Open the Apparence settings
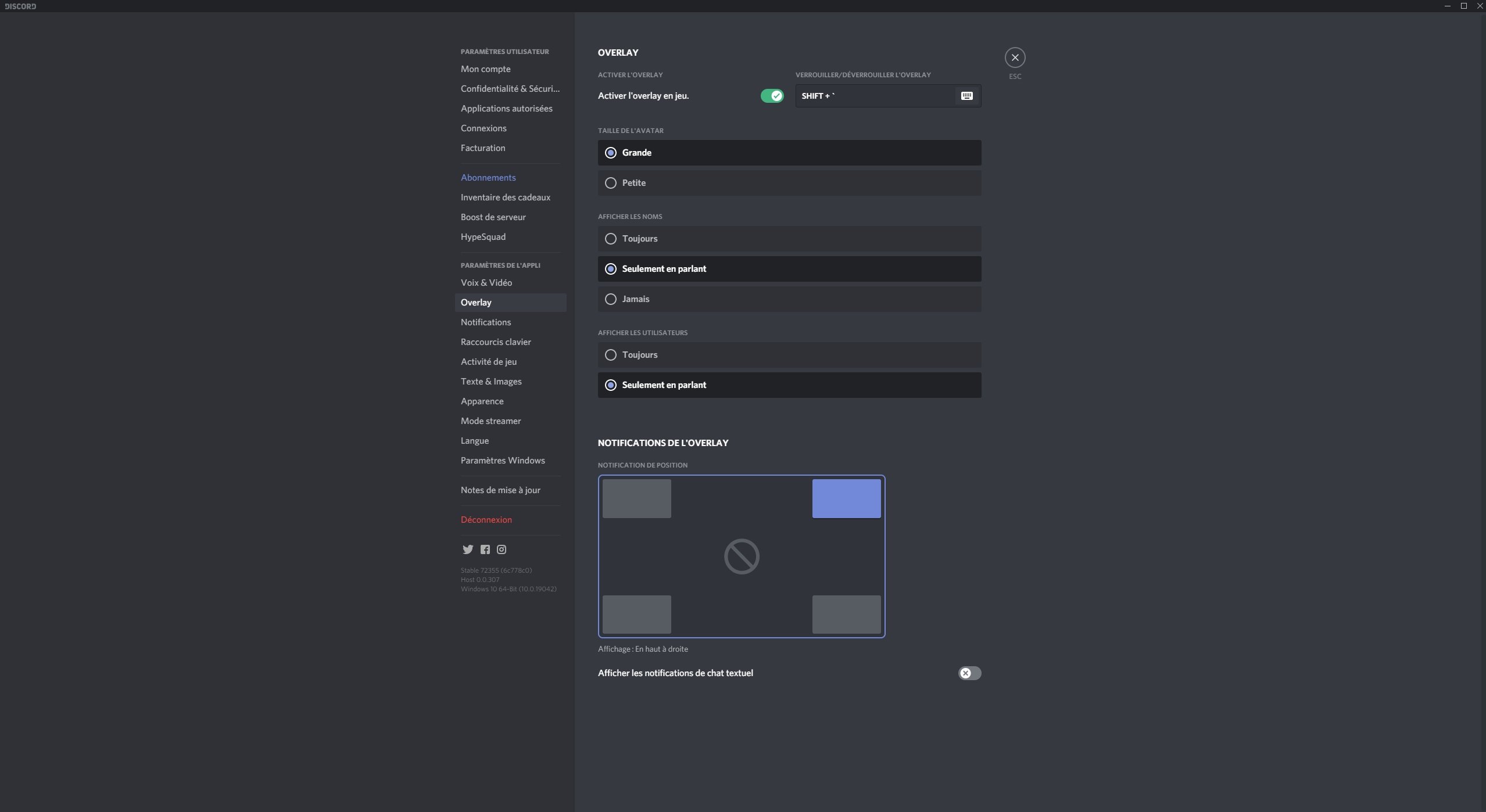Screen dimensions: 1486x812 (482, 401)
